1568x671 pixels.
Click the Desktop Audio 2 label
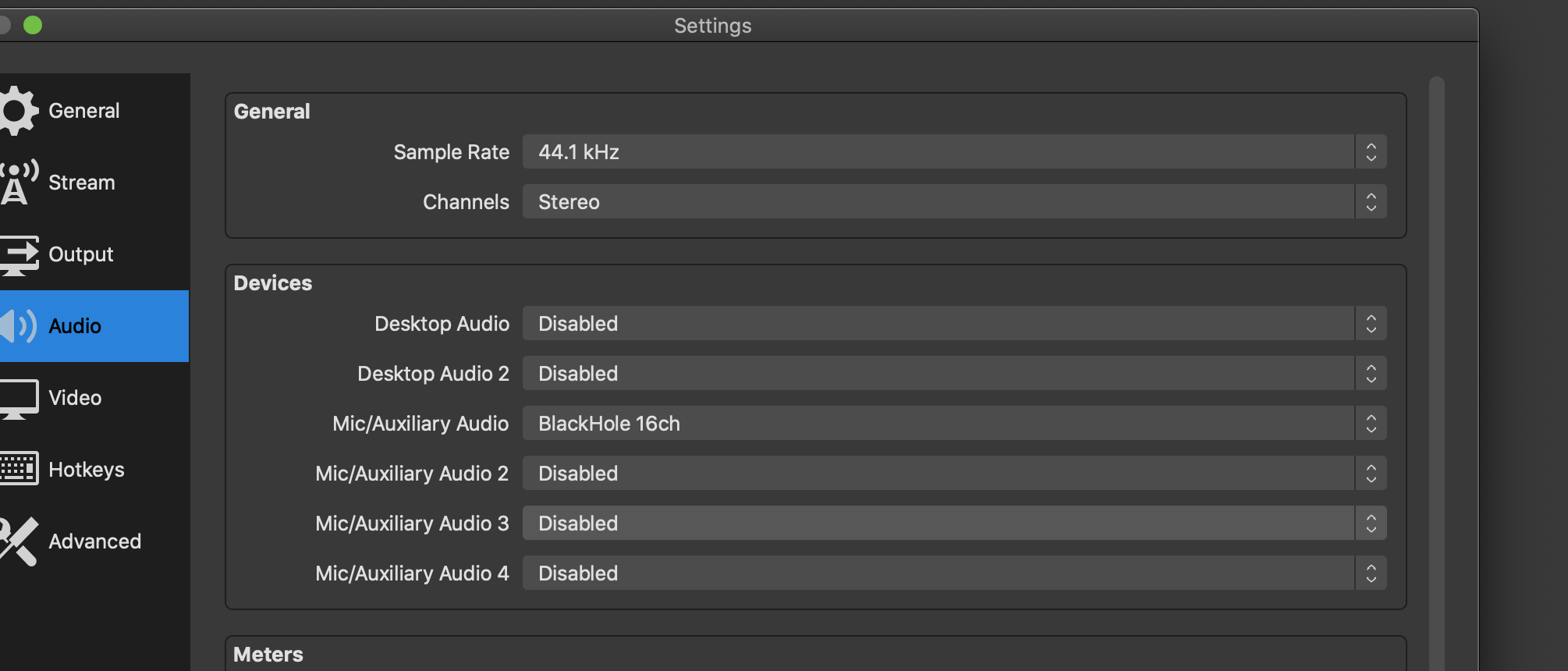pos(433,374)
